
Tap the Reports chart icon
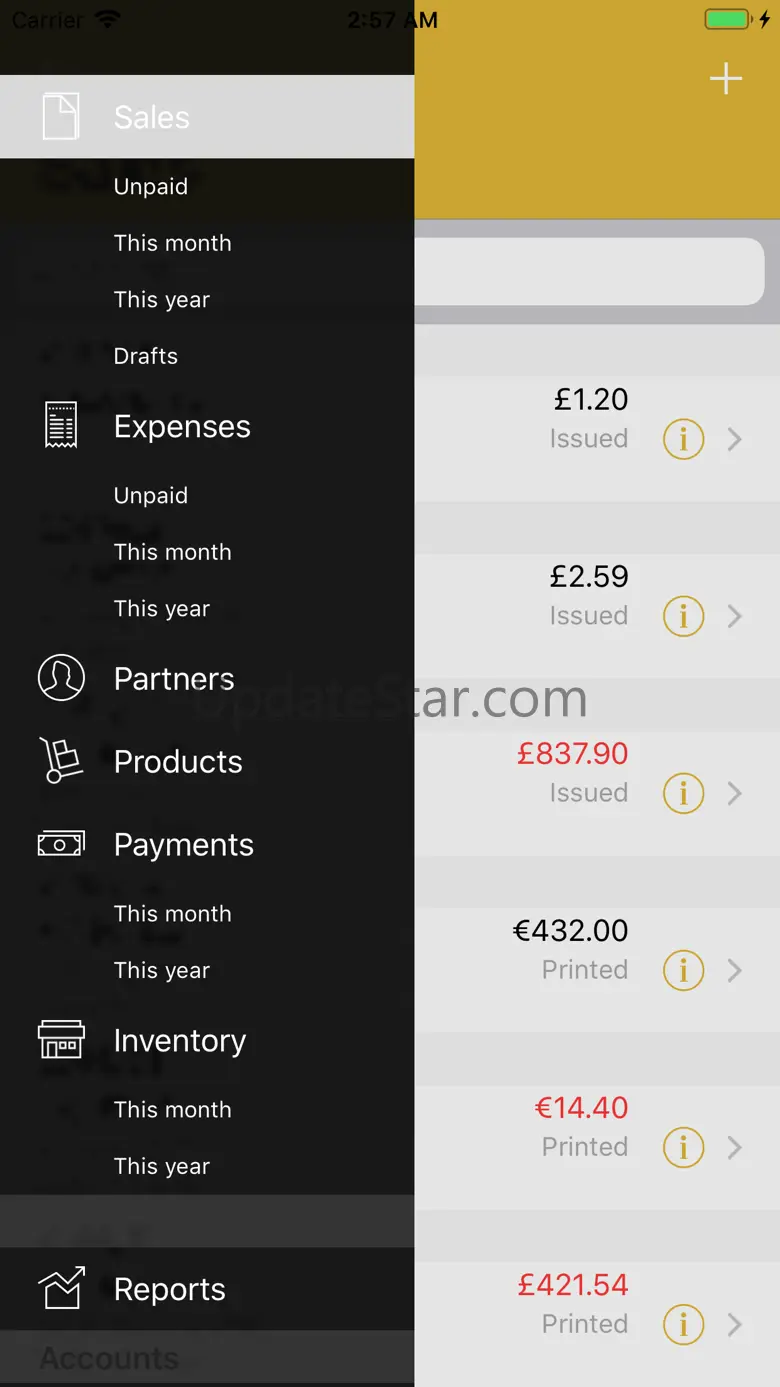(61, 1289)
